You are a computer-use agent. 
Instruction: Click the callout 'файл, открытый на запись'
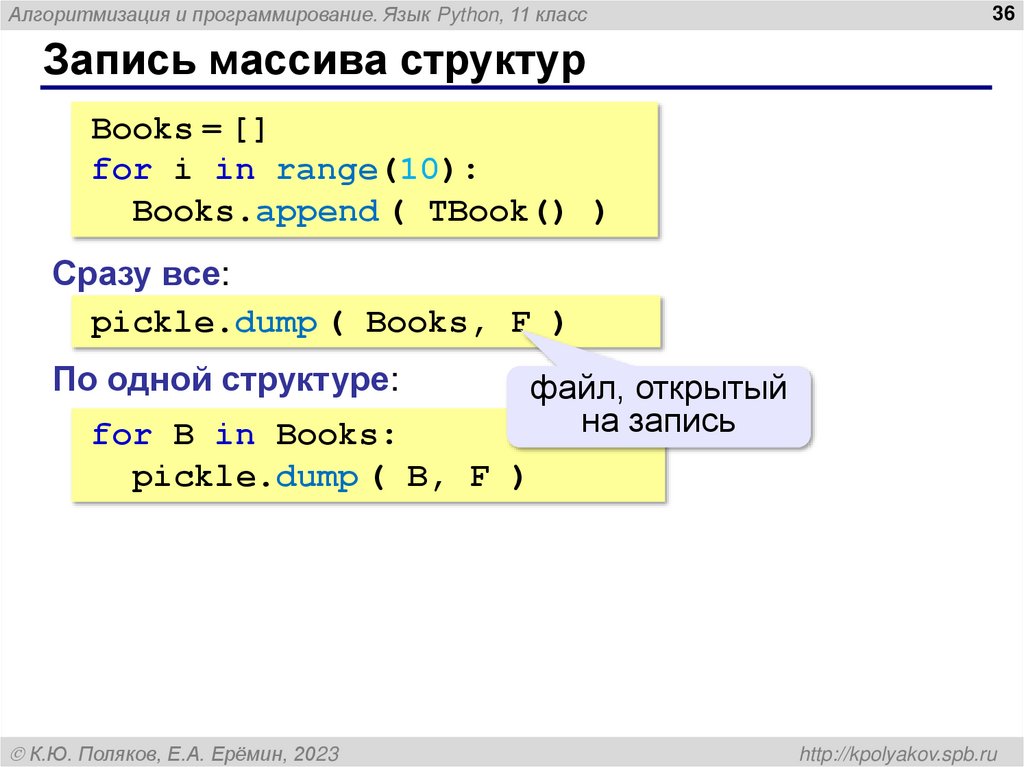tap(658, 405)
